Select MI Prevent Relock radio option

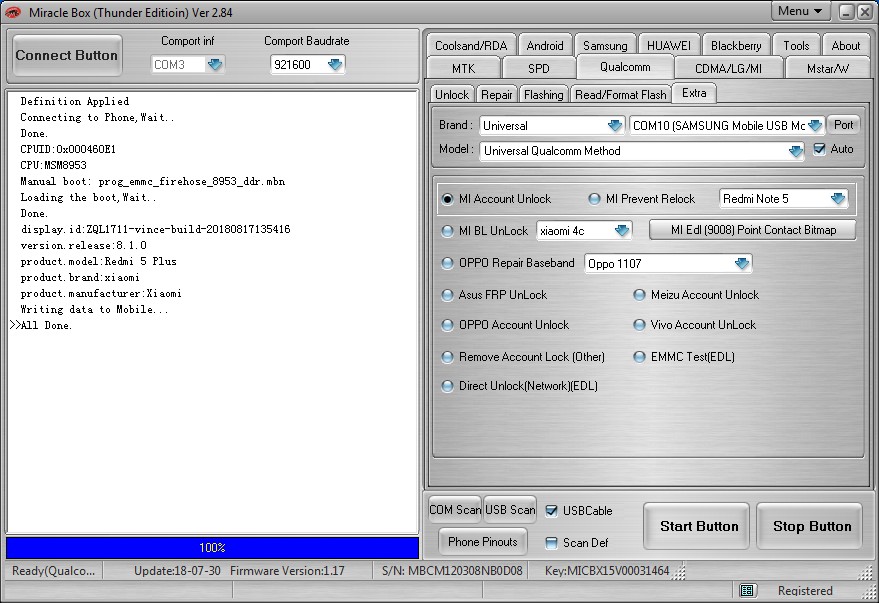[594, 199]
